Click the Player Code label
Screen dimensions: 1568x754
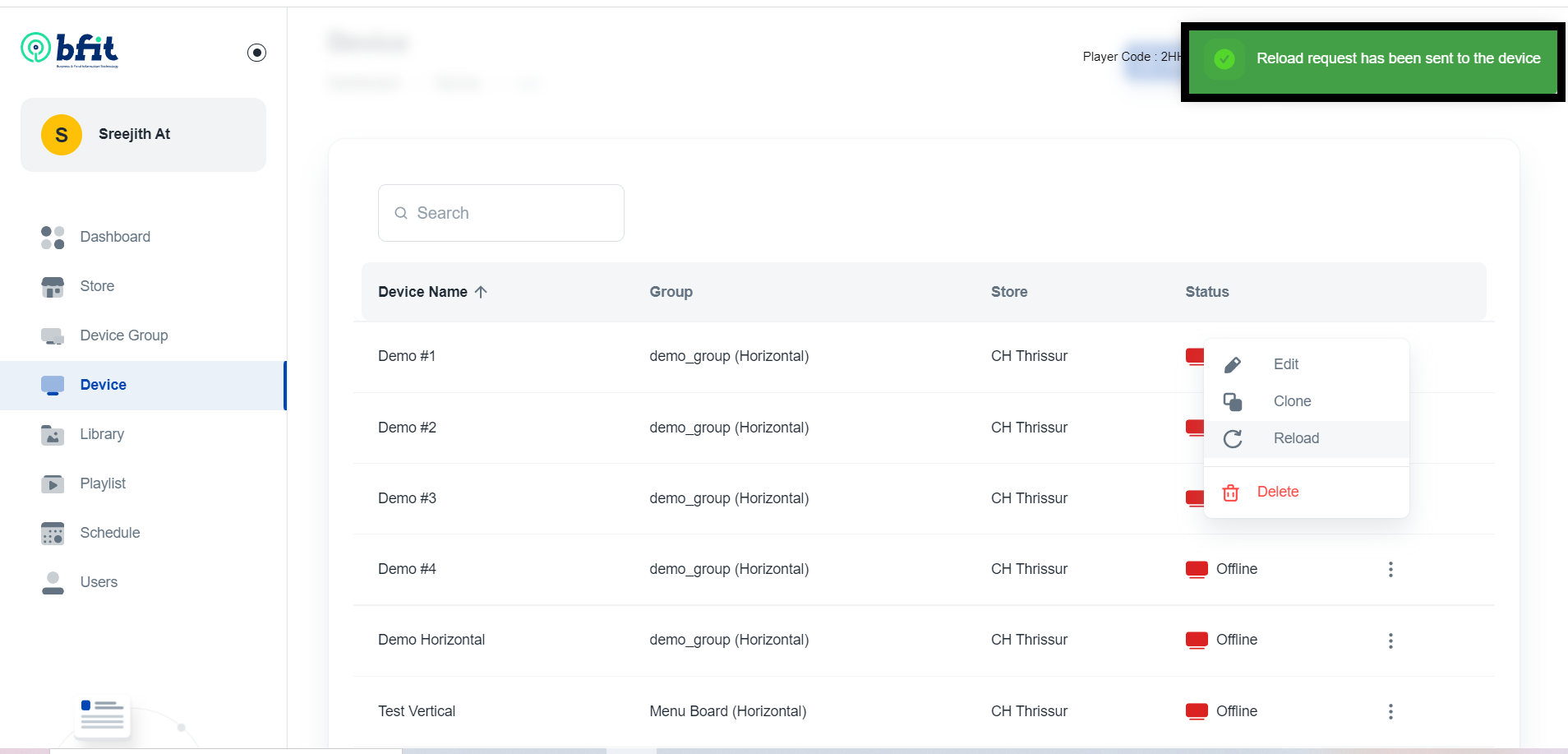1132,57
